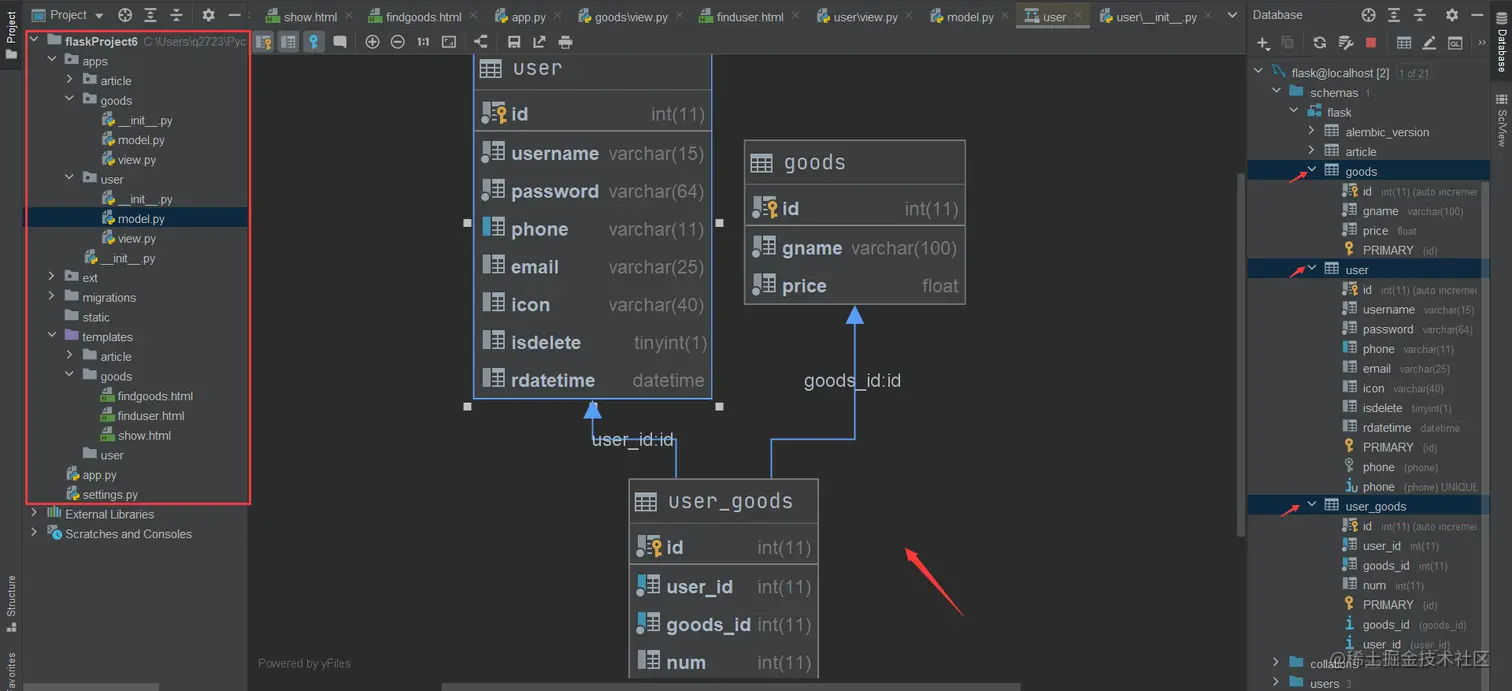Toggle Columns display in diagram

288,42
